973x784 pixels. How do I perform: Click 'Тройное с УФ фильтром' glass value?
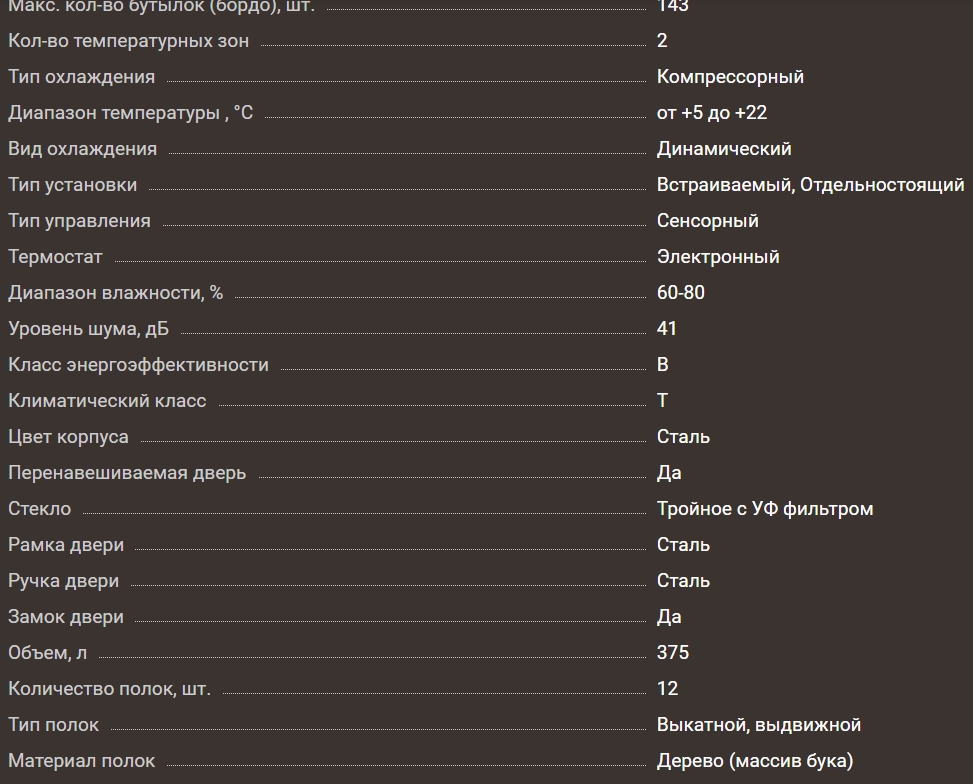(x=764, y=509)
